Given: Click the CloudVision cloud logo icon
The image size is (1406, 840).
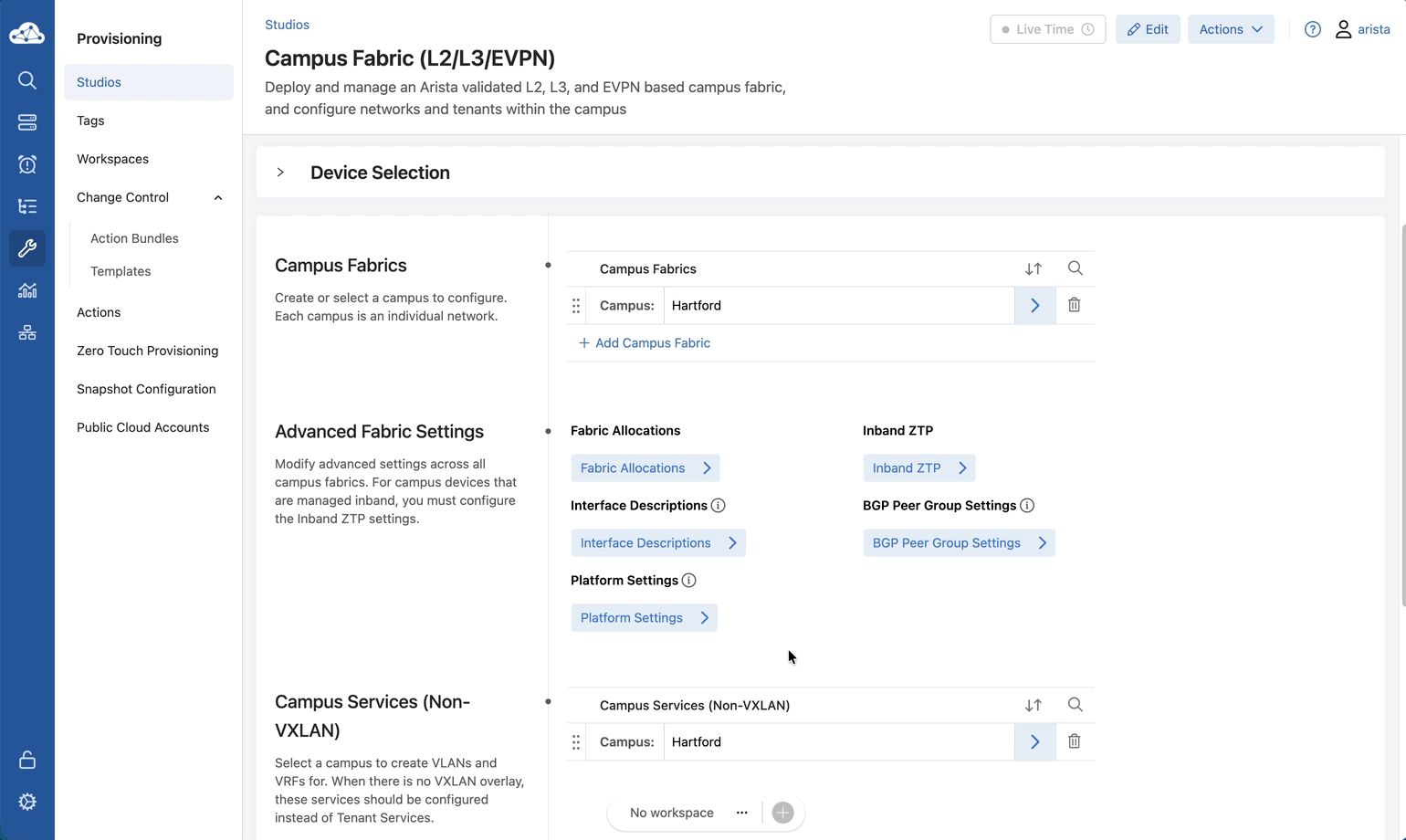Looking at the screenshot, I should 27,34.
